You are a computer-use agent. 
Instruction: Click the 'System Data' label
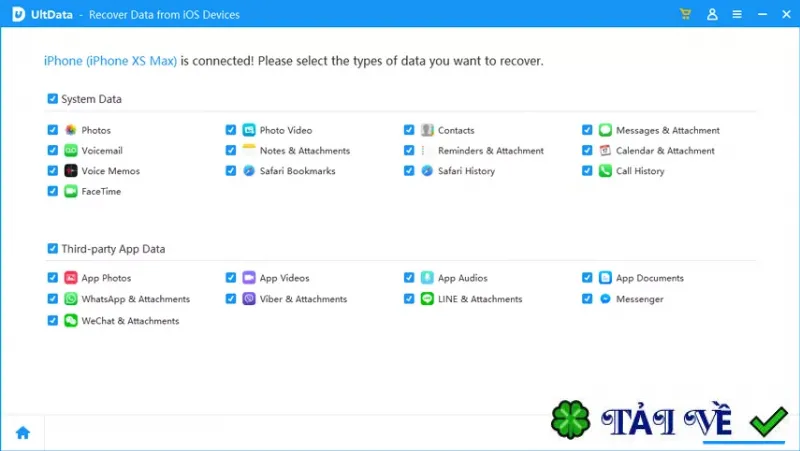click(x=91, y=99)
